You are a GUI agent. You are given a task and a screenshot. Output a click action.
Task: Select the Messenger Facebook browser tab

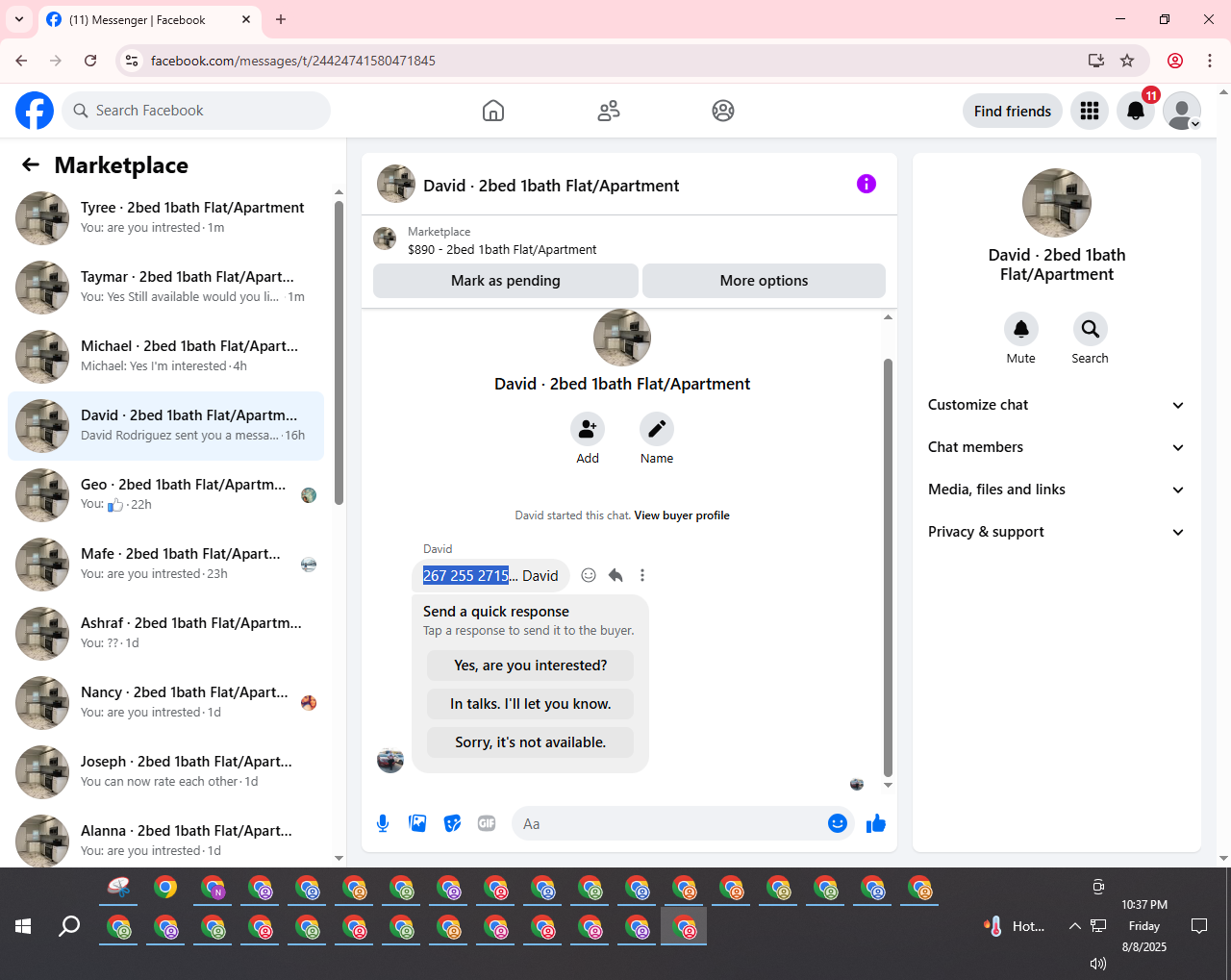click(x=150, y=19)
